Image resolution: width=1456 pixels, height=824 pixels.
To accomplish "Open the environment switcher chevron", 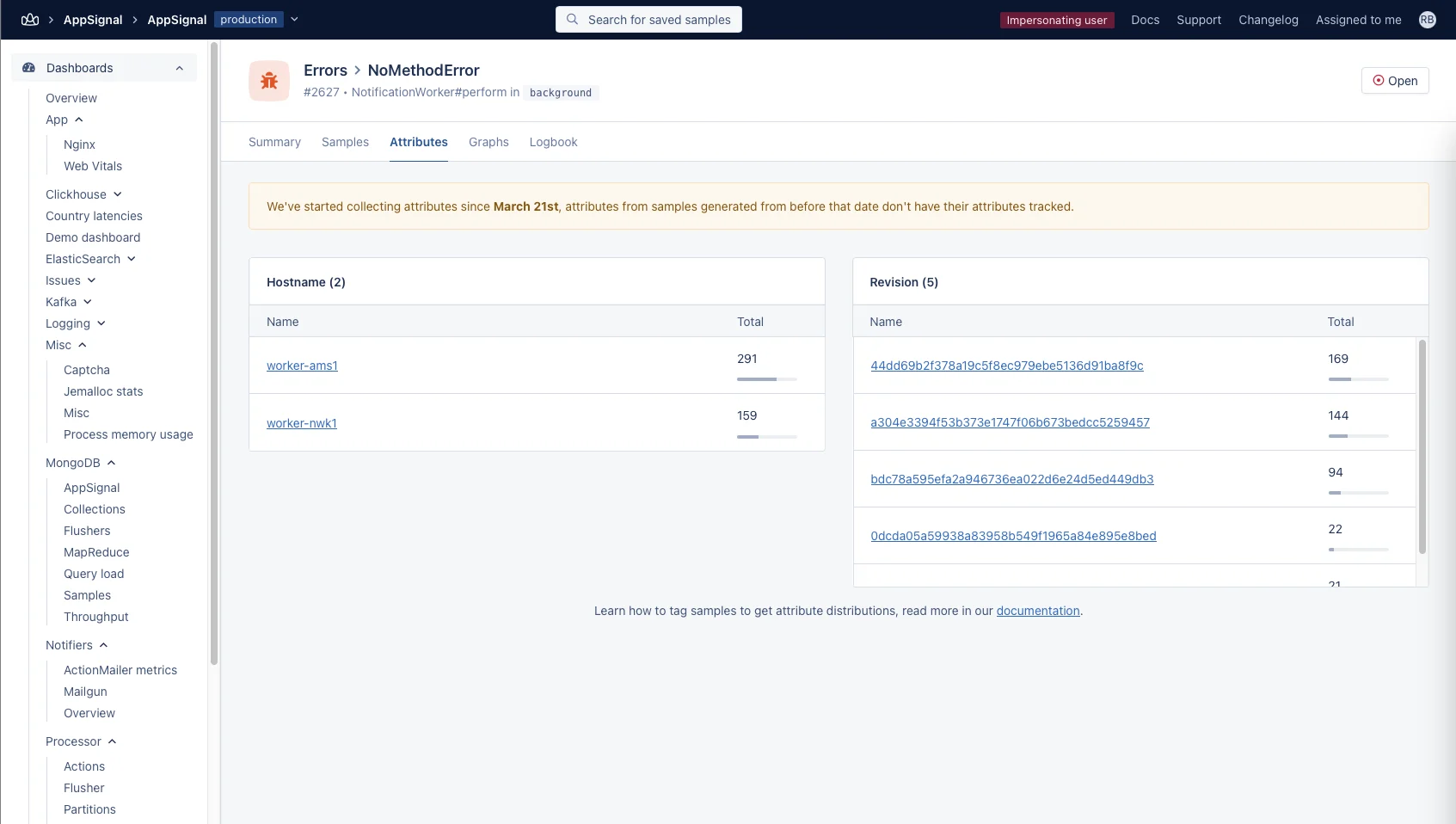I will [x=294, y=19].
